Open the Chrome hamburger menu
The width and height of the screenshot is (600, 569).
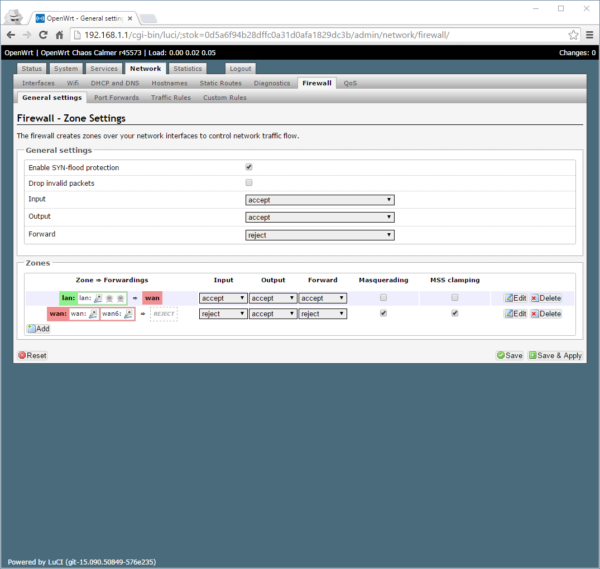(587, 35)
